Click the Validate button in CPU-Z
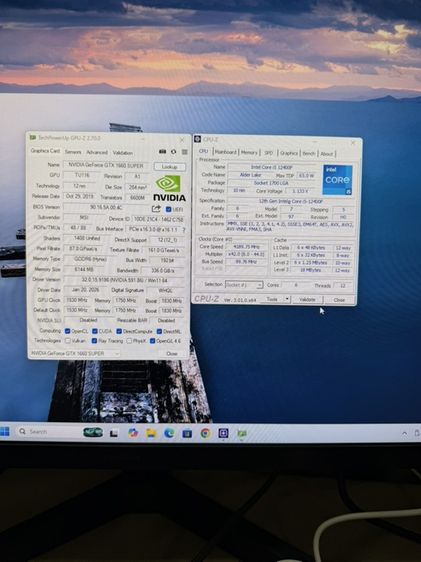421x562 pixels. click(307, 300)
